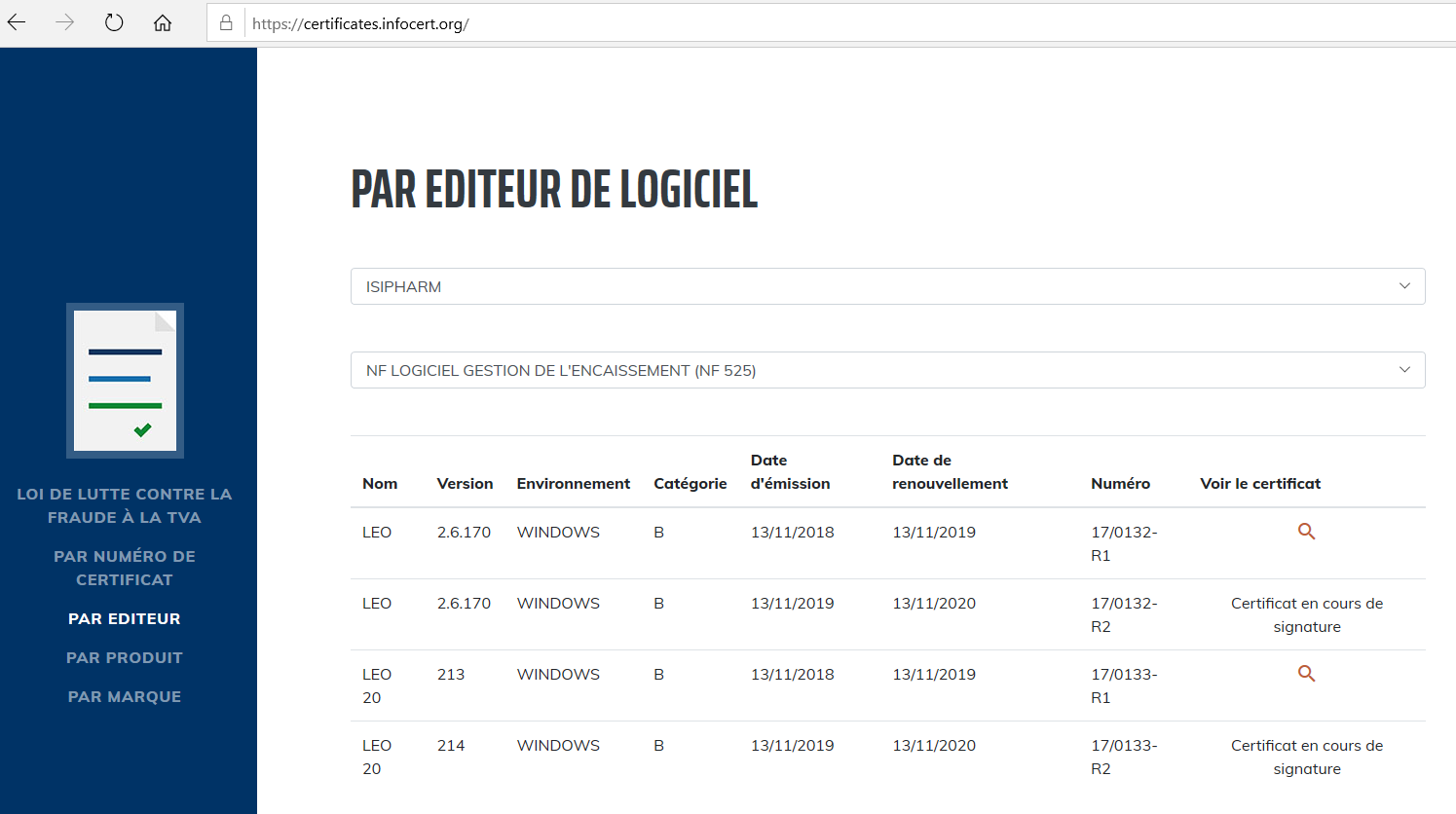Click the Catégorie column header
This screenshot has width=1456, height=814.
tap(691, 484)
